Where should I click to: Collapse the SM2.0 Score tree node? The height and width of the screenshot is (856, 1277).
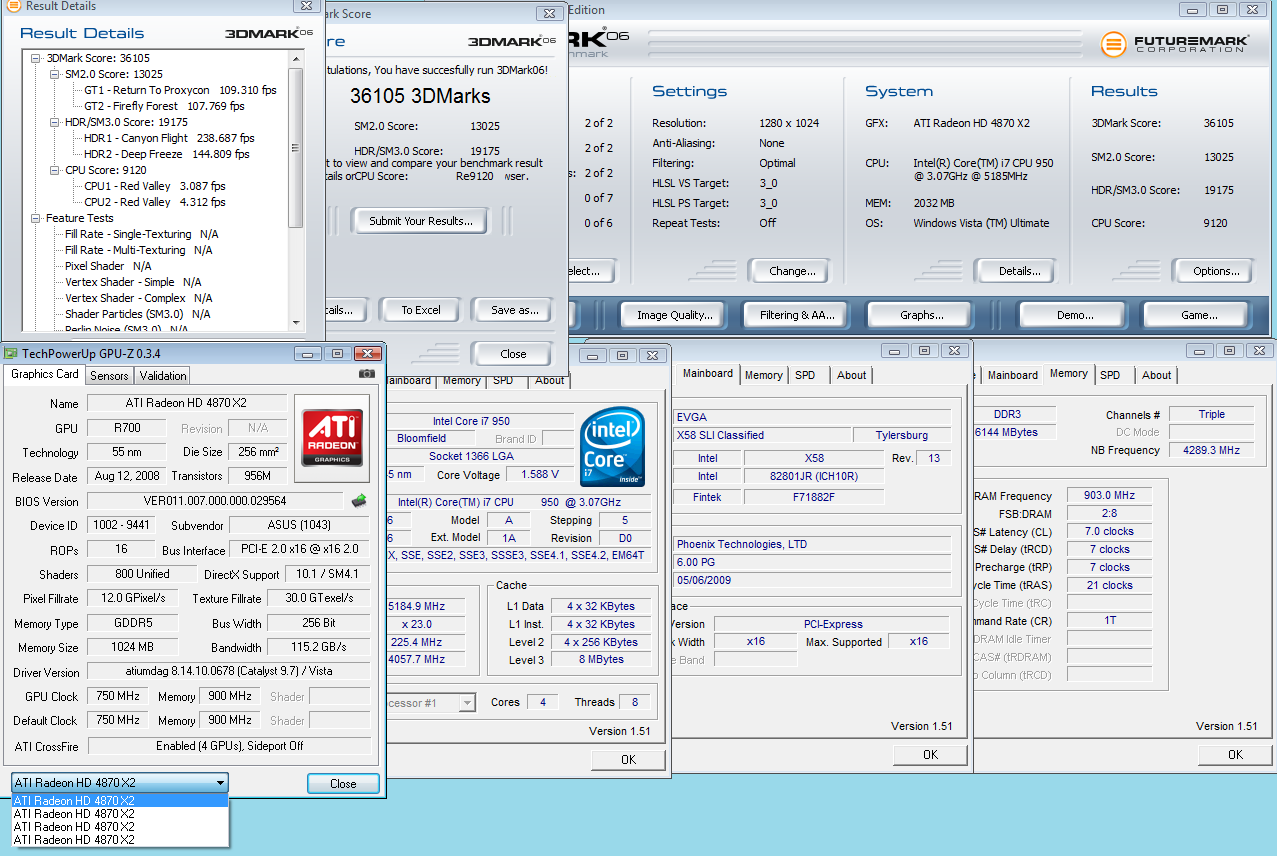tap(55, 74)
